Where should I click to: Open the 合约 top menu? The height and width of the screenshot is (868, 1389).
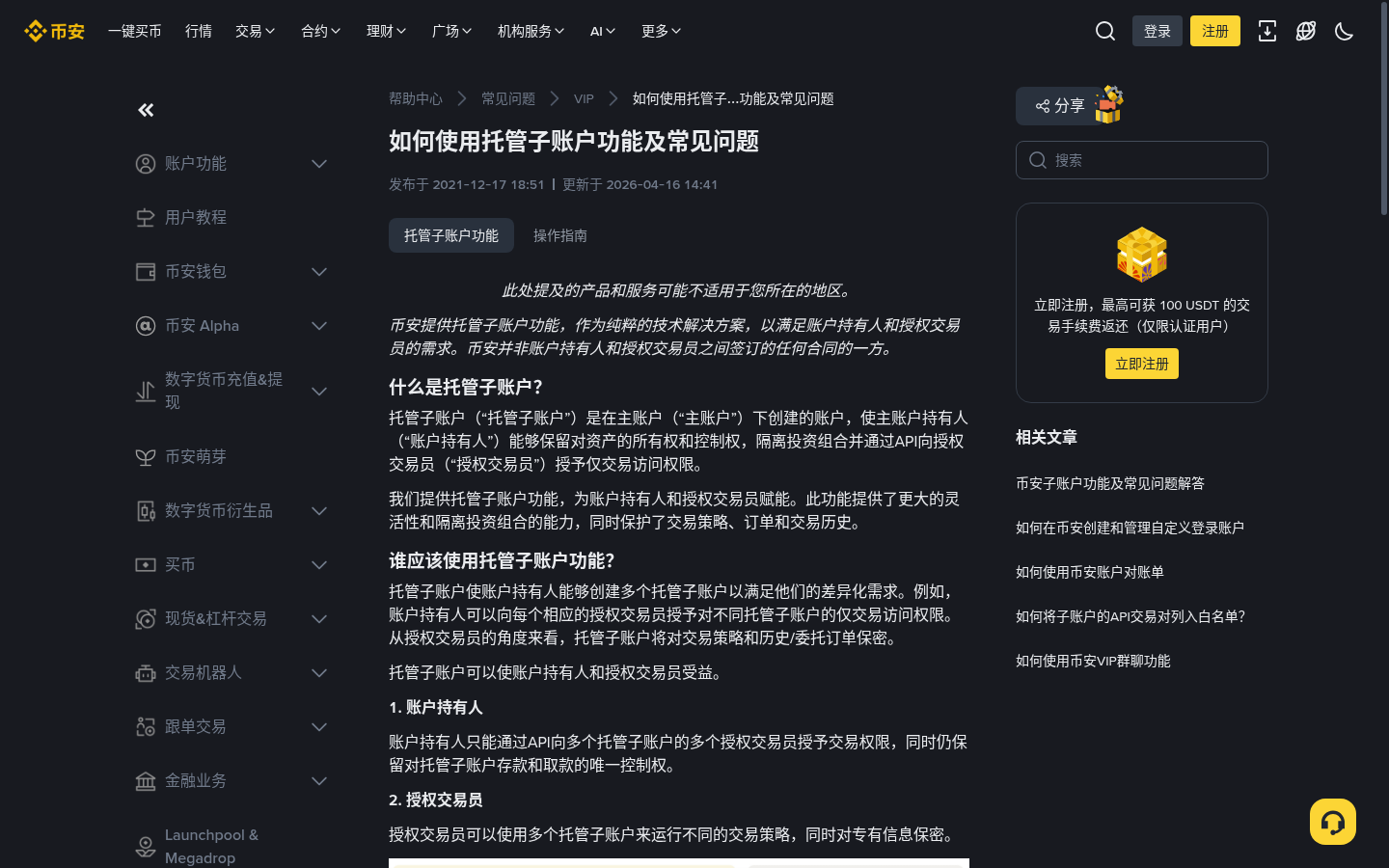(321, 31)
